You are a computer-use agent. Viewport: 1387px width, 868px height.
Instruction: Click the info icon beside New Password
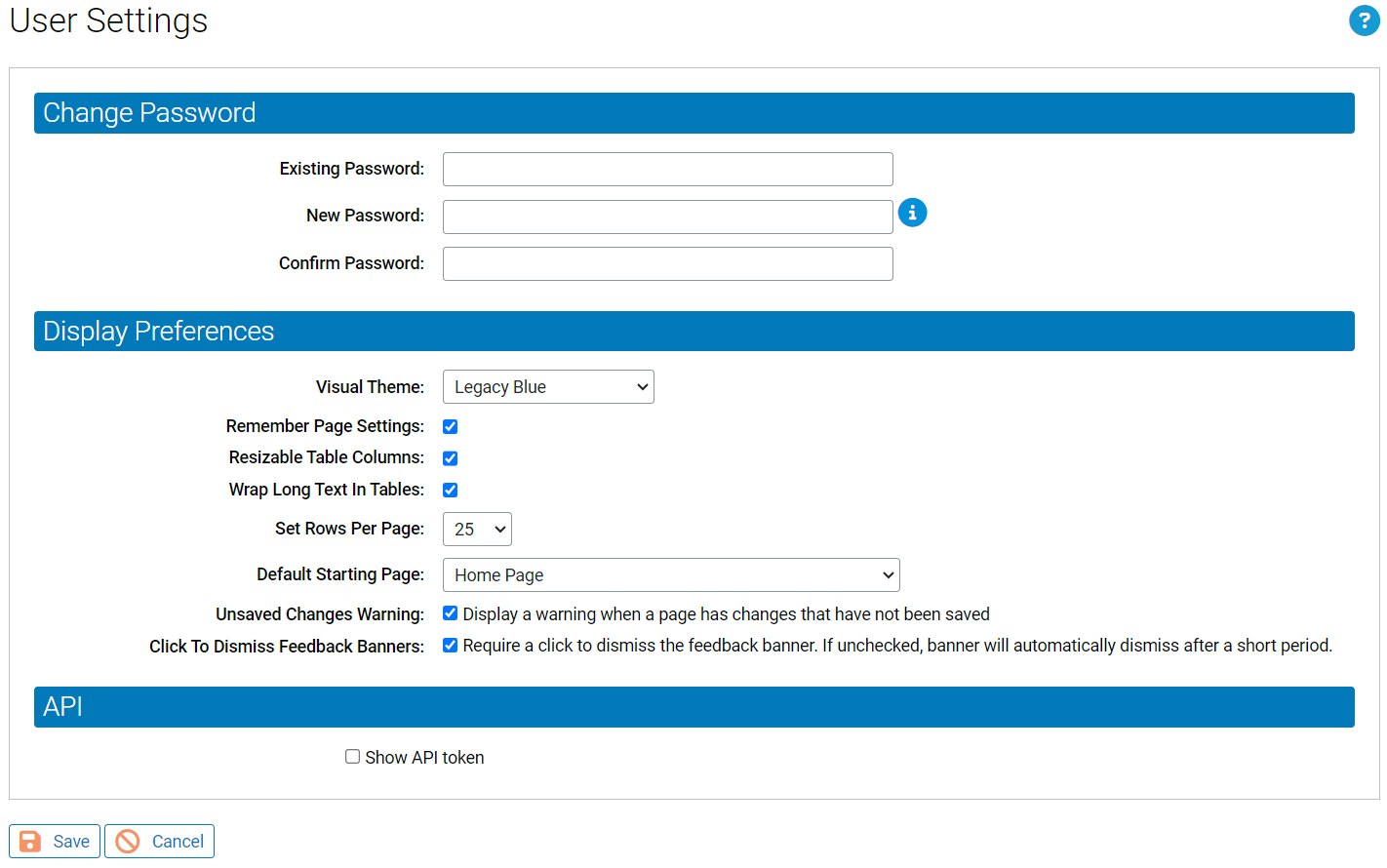click(x=912, y=212)
